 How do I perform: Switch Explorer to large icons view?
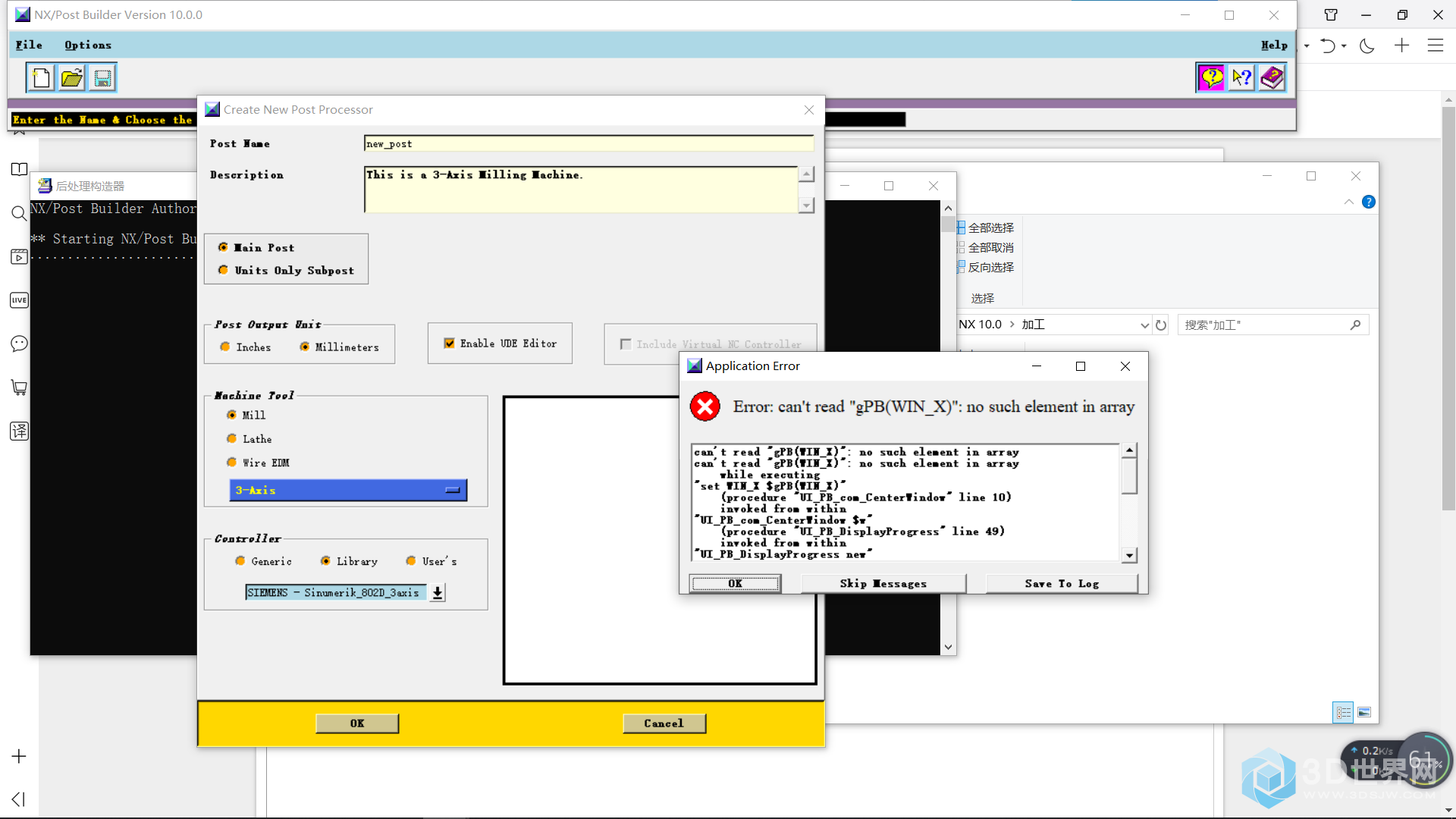tap(1364, 712)
